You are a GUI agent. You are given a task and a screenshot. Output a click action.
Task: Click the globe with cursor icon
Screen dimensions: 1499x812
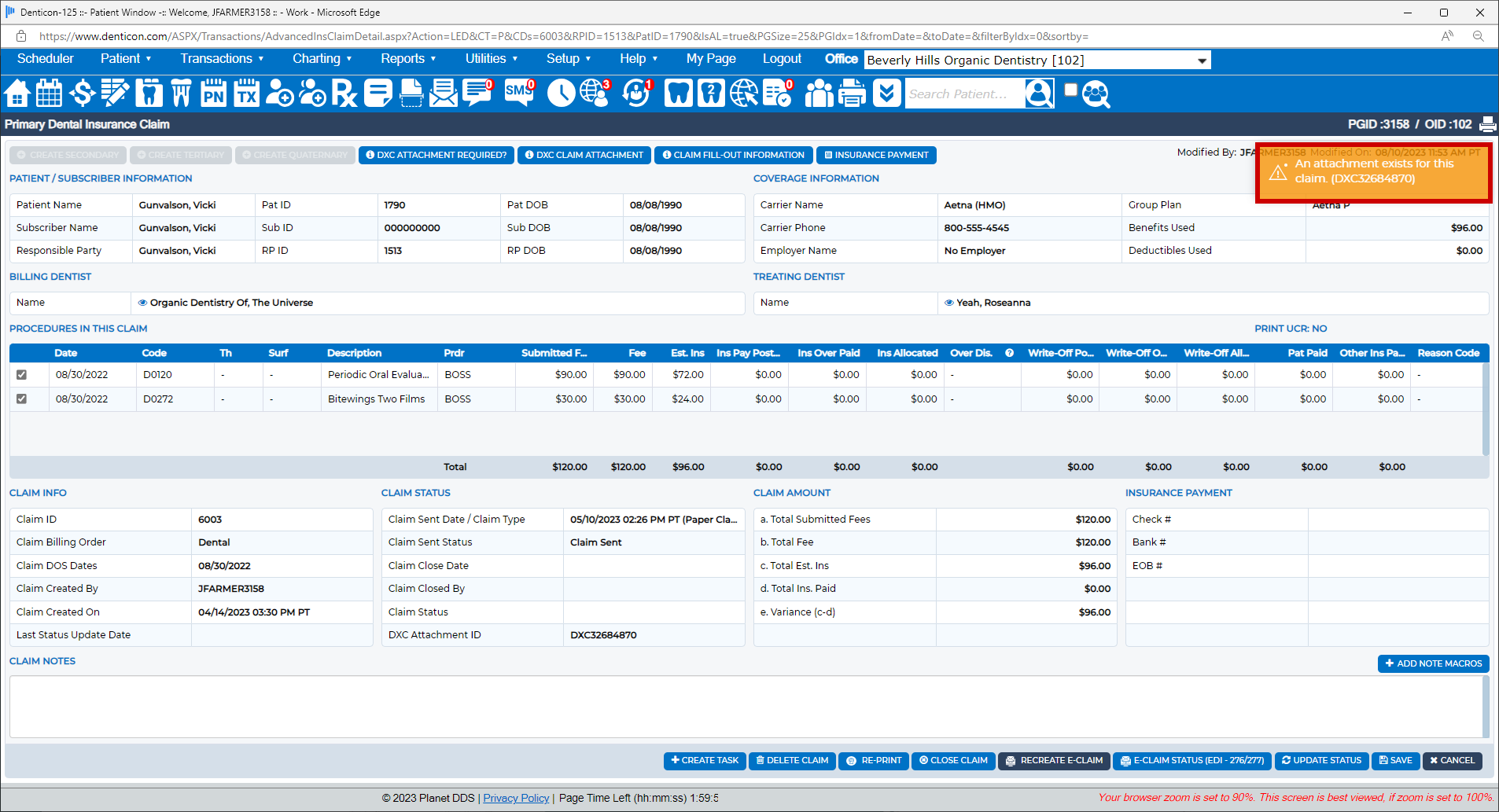744,94
